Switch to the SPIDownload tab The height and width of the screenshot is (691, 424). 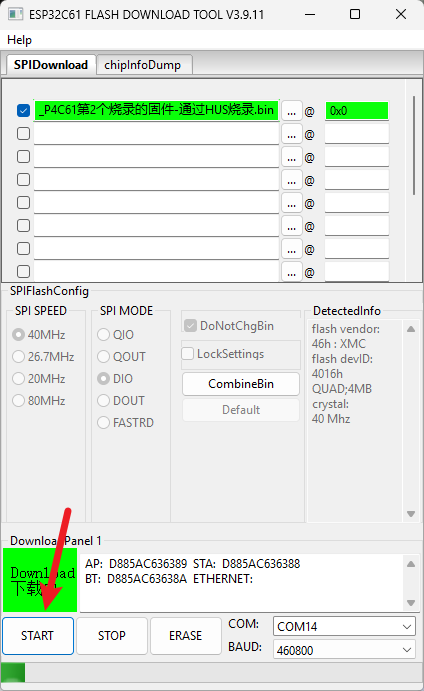(x=51, y=65)
